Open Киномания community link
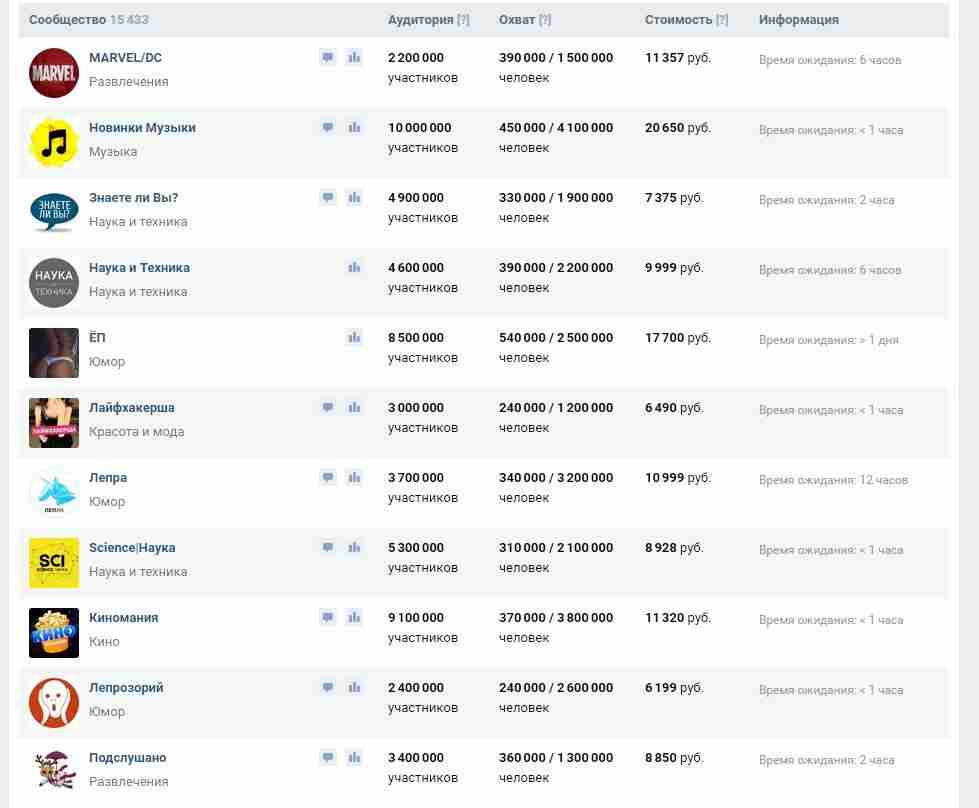The height and width of the screenshot is (808, 979). (124, 617)
